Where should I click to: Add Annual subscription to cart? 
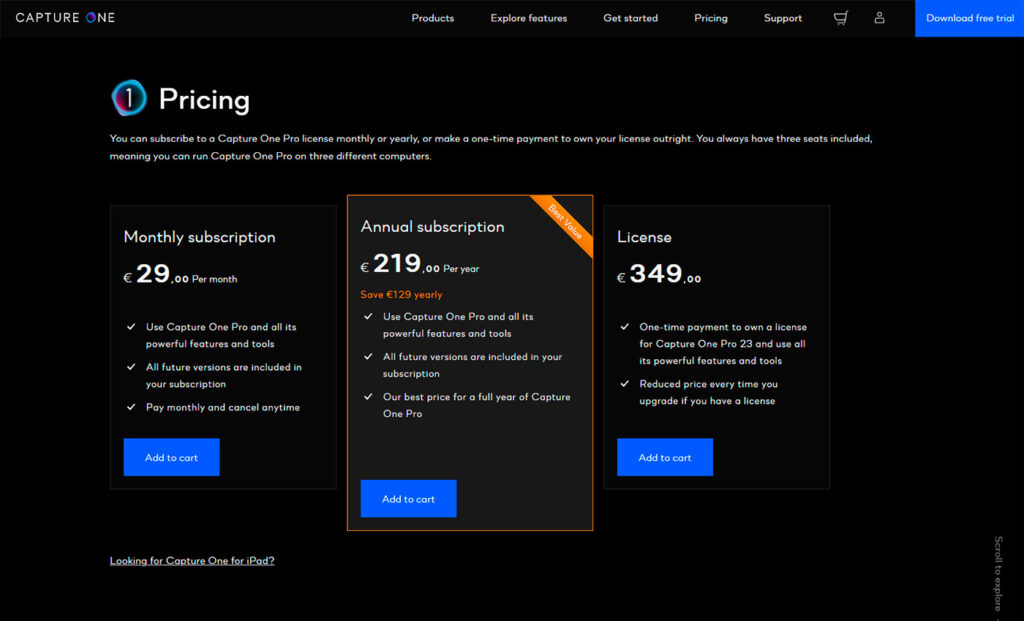coord(408,499)
